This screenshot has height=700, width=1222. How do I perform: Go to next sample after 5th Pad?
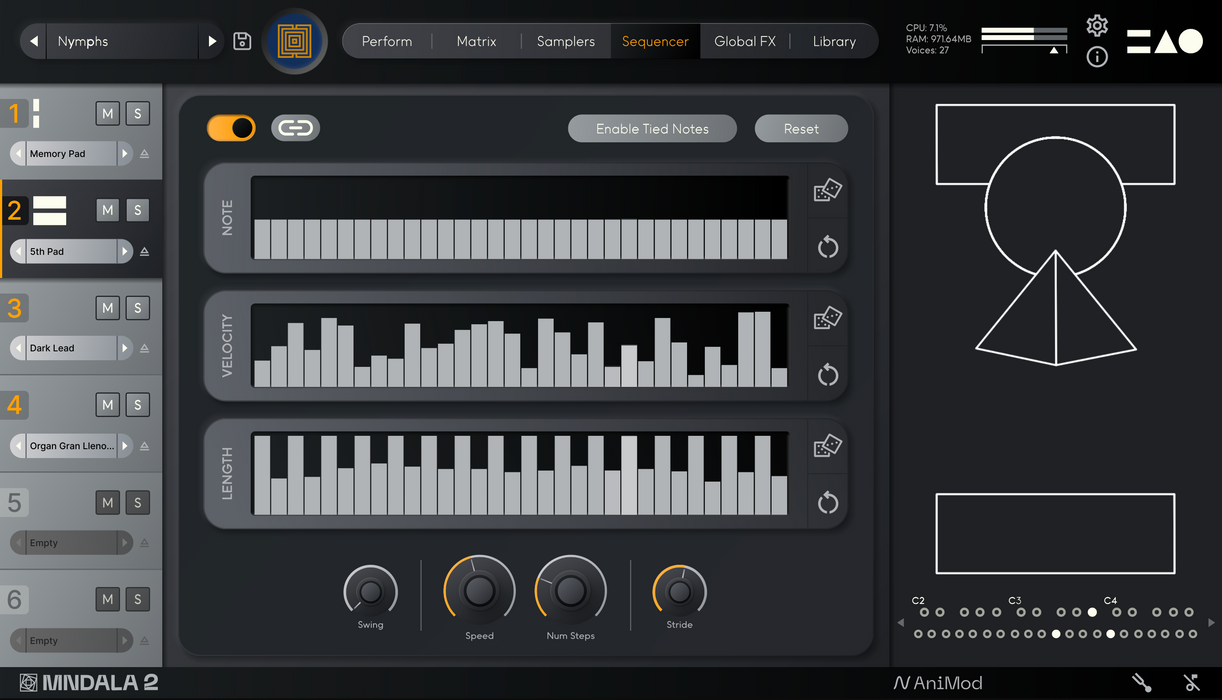tap(125, 251)
